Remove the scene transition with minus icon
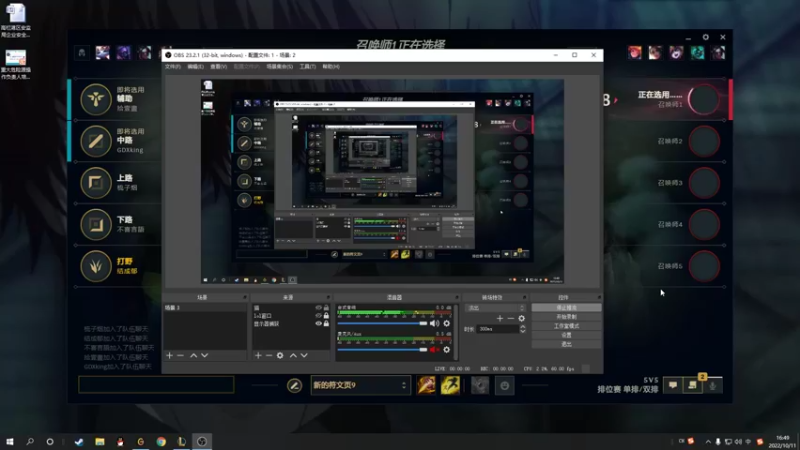Screen dimensions: 800x450 click(x=511, y=318)
